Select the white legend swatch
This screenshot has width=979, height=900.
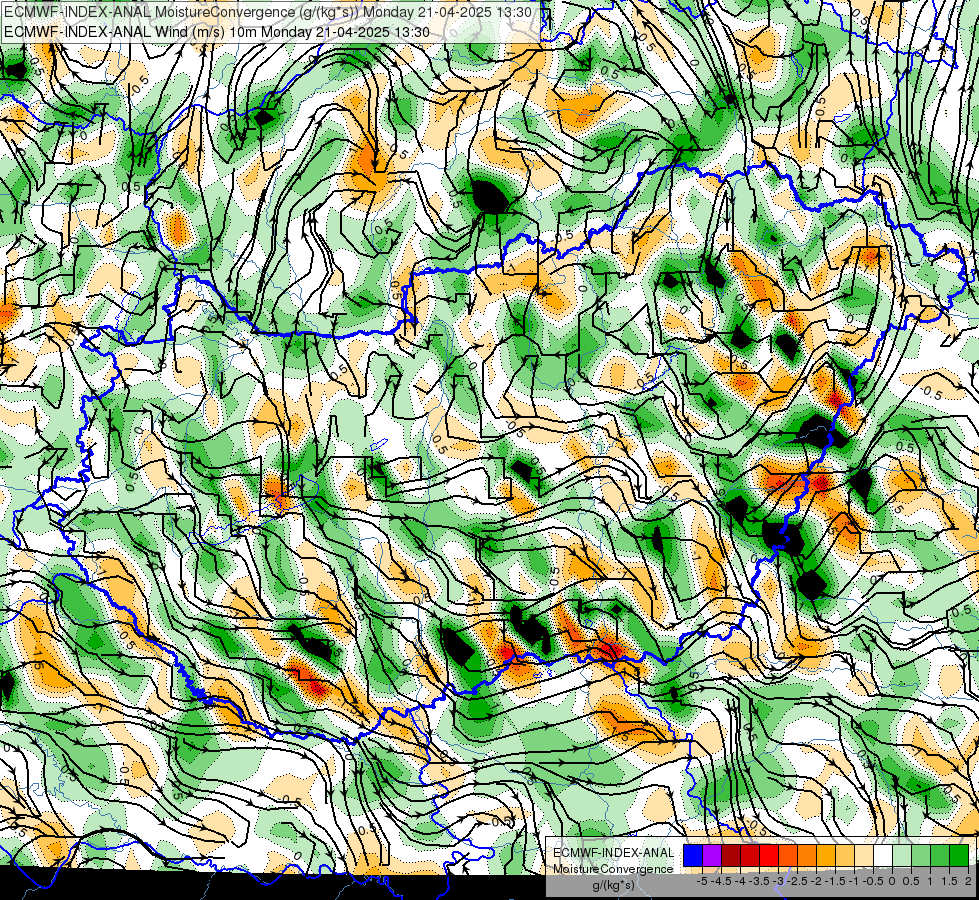coord(883,856)
